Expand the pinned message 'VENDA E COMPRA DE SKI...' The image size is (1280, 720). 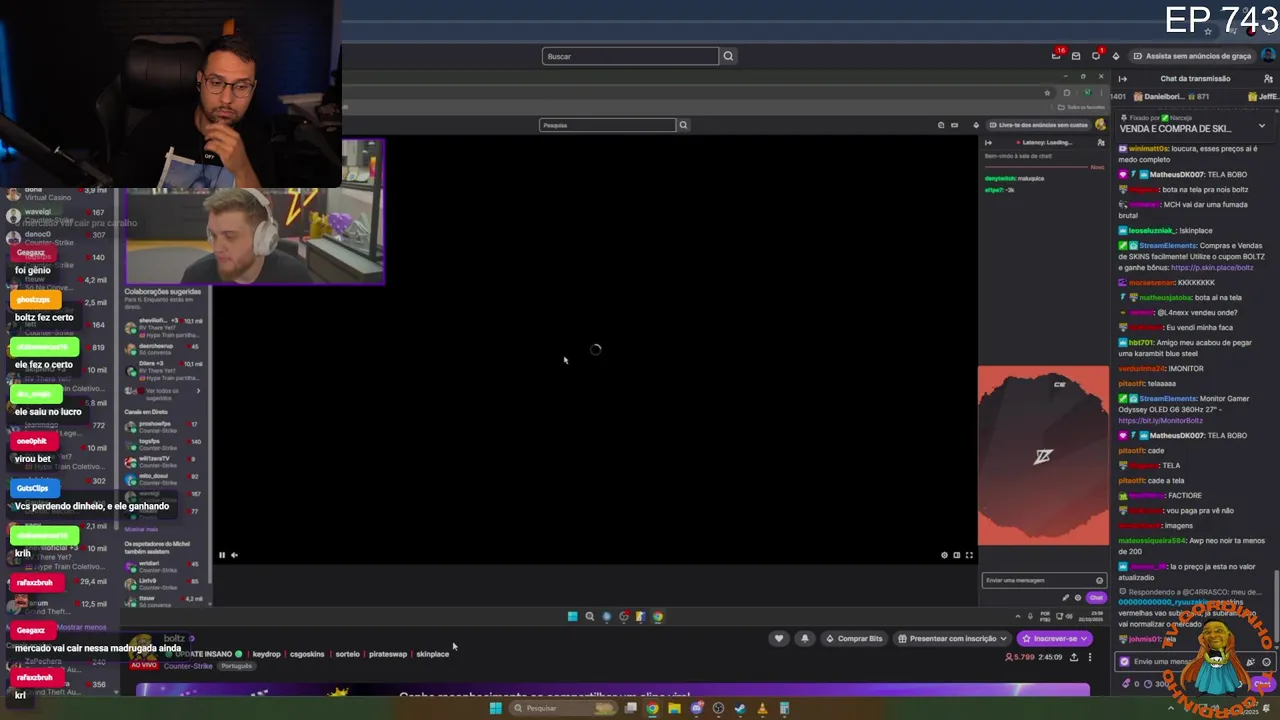tap(1261, 127)
